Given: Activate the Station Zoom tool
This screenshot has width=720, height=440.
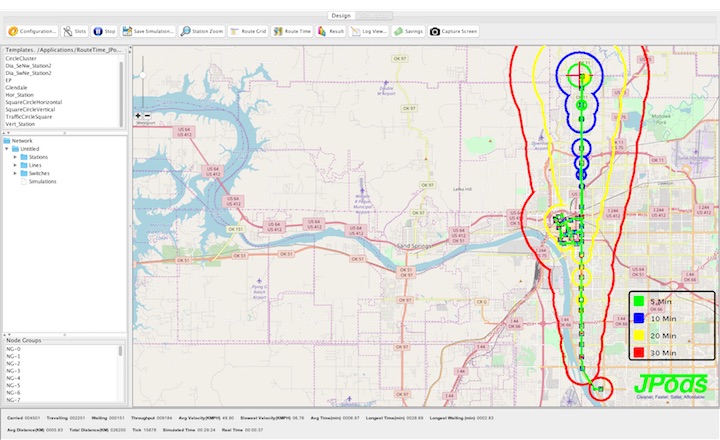Looking at the screenshot, I should coord(202,31).
